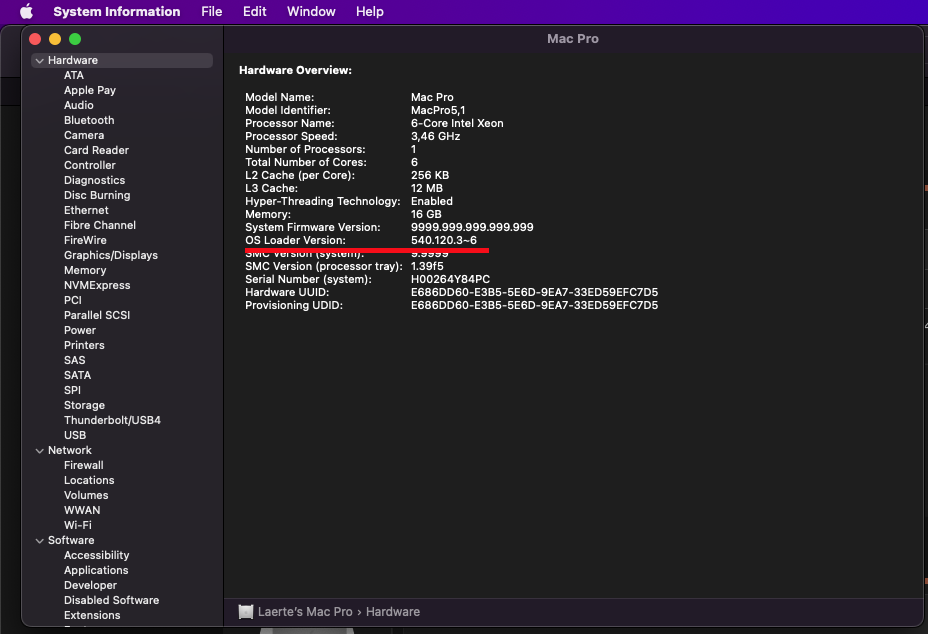Open the File menu

coord(211,11)
